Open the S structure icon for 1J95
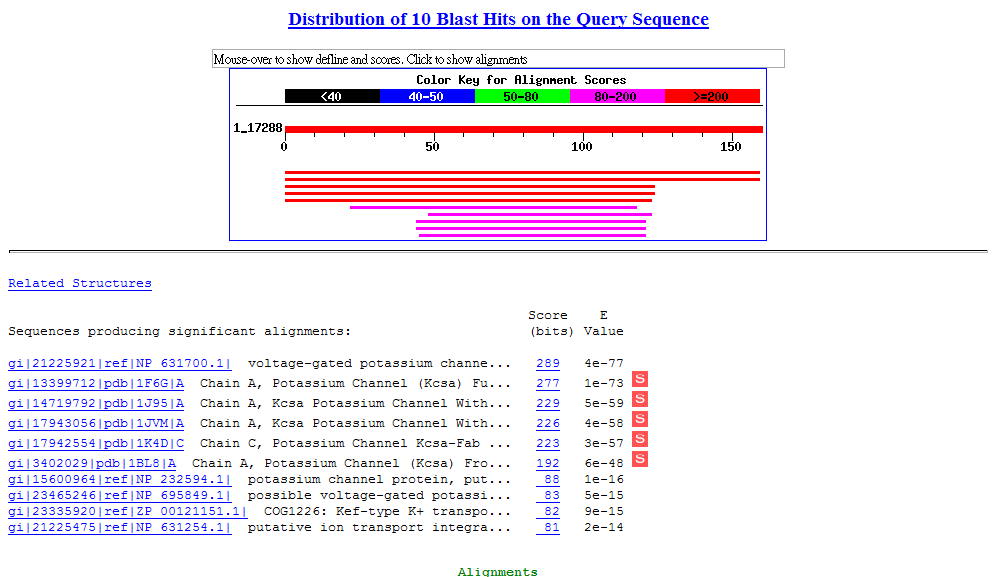This screenshot has width=997, height=577. (640, 399)
